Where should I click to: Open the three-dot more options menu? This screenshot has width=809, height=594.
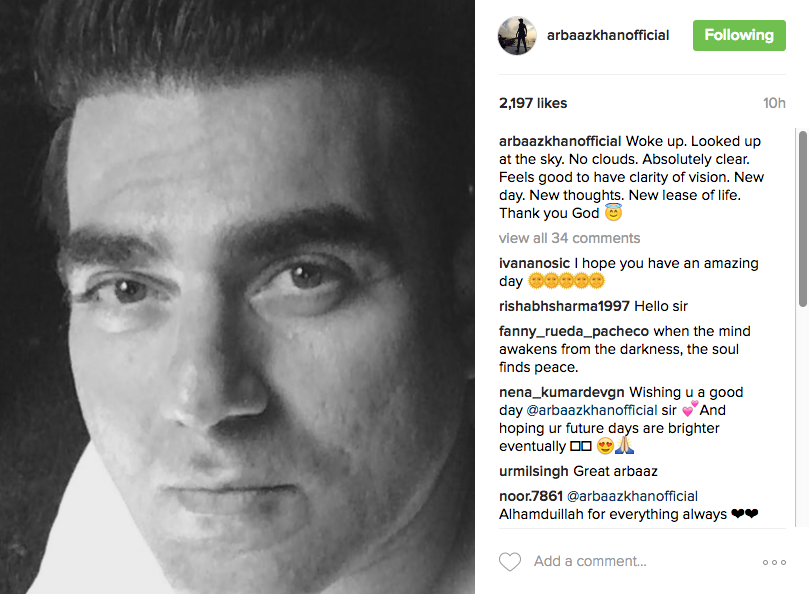[774, 562]
